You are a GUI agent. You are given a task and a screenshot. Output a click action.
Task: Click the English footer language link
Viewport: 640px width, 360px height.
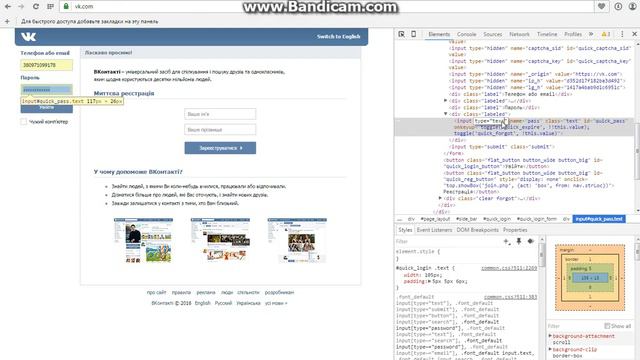[202, 303]
